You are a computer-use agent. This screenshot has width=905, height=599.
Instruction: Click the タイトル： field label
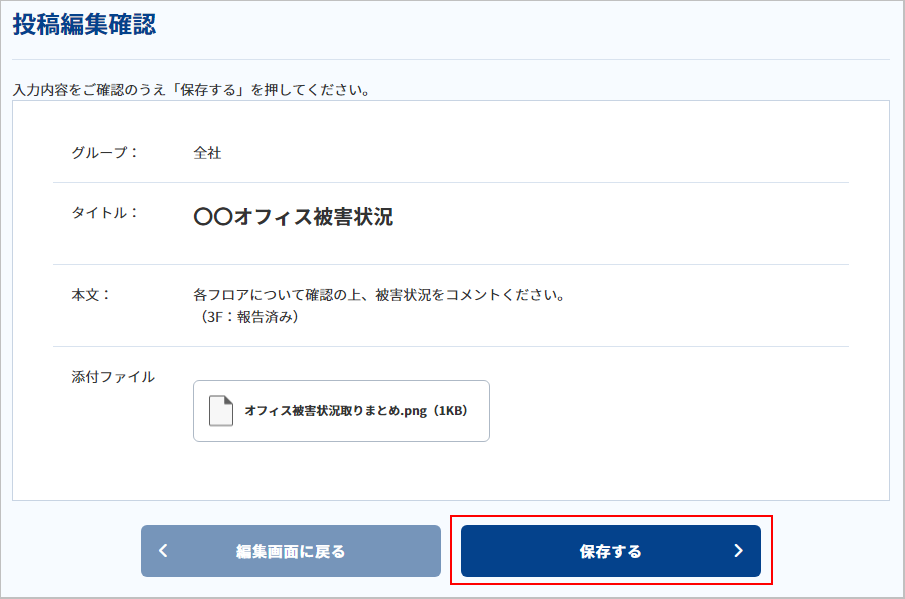pos(105,213)
